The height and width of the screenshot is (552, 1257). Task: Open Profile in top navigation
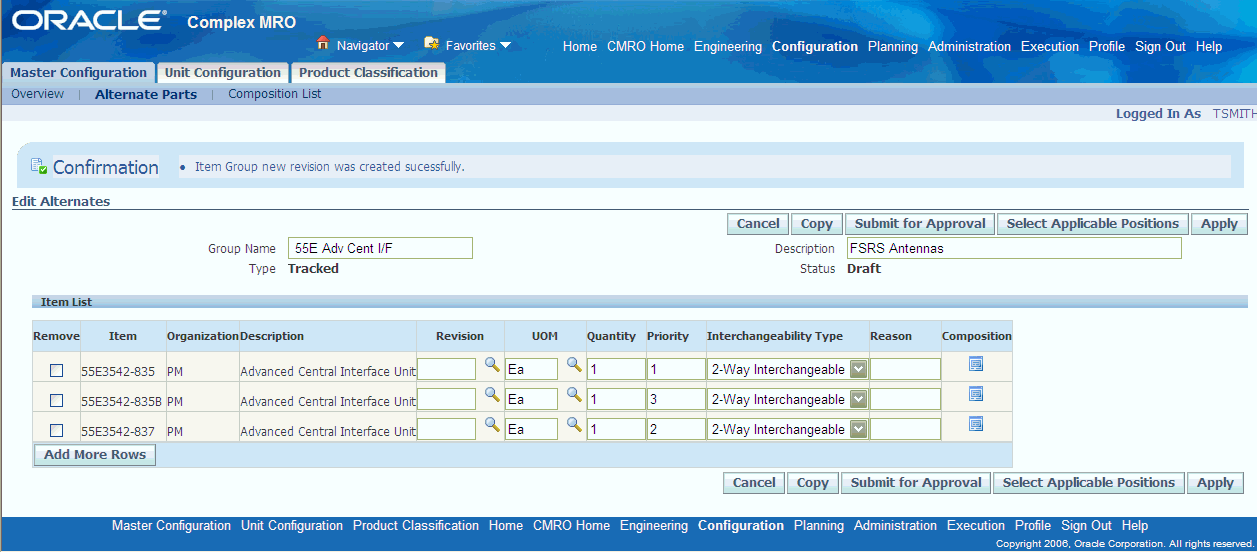(1107, 47)
